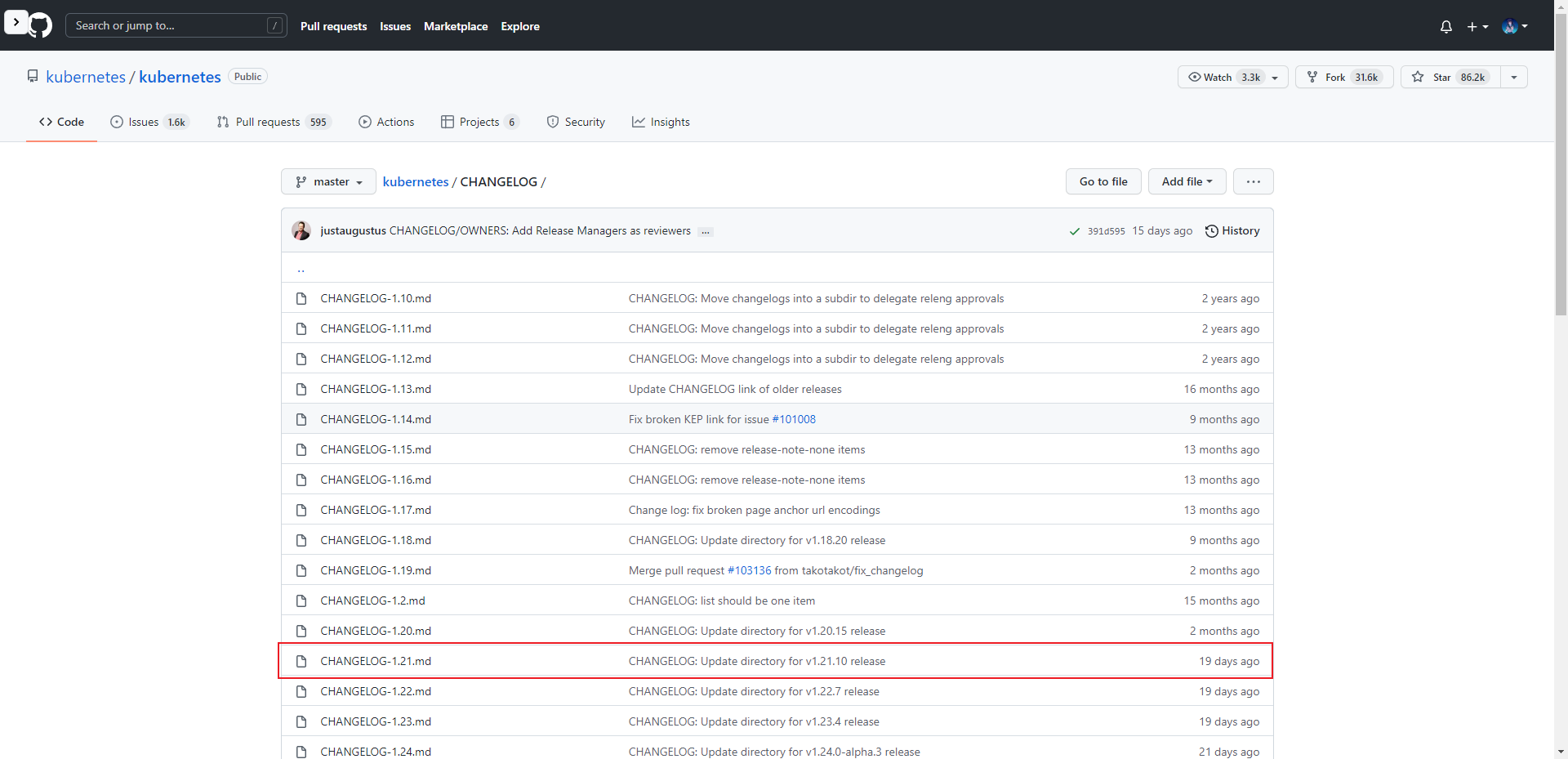The image size is (1568, 759).
Task: Open the justaugustus author link
Action: tap(353, 230)
